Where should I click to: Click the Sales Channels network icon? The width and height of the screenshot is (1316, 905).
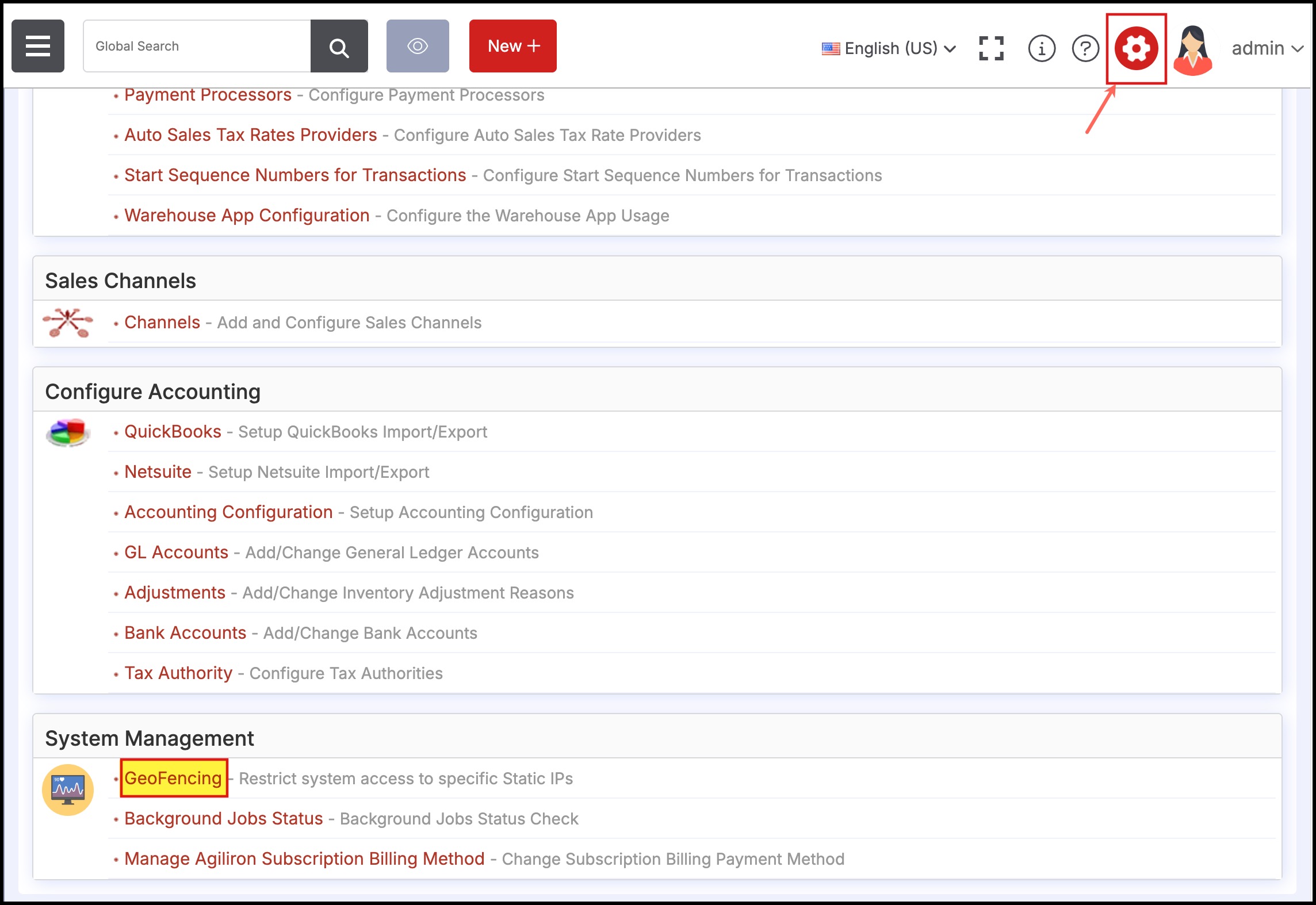(x=68, y=323)
